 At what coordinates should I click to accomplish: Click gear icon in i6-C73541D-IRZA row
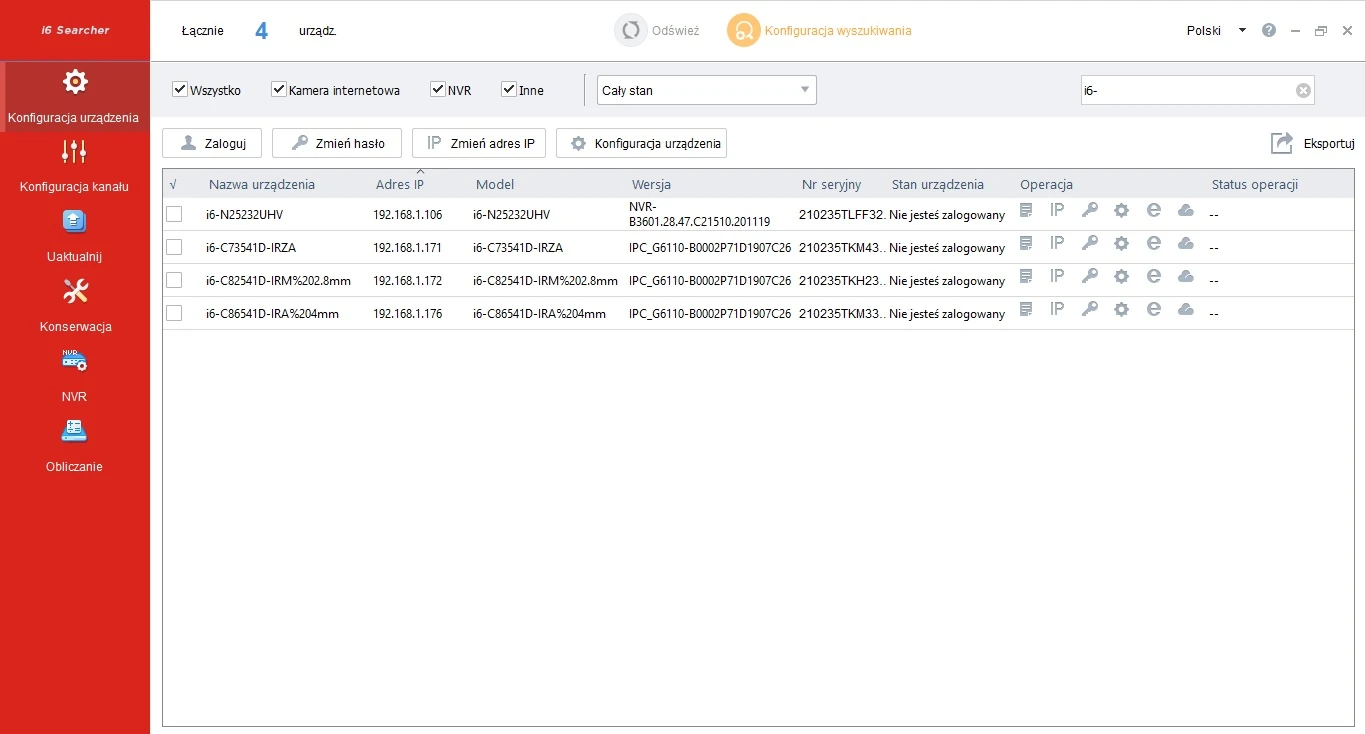click(1122, 244)
